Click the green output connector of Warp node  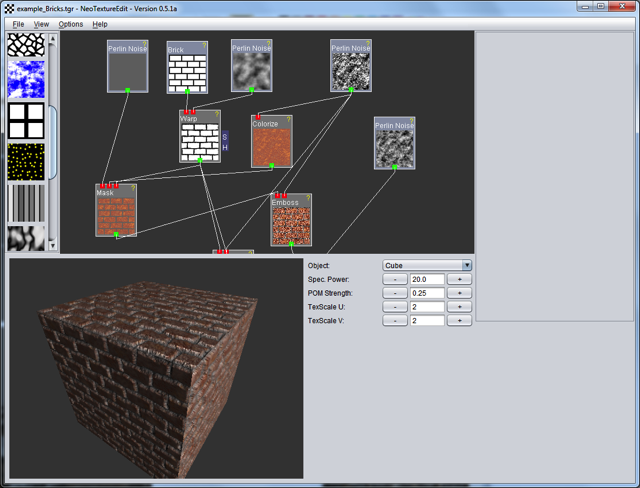[x=200, y=160]
